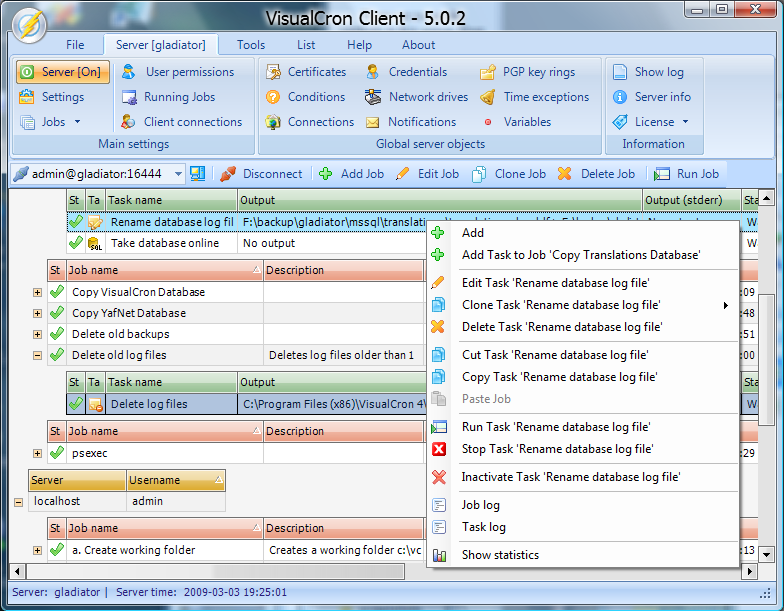Image resolution: width=784 pixels, height=611 pixels.
Task: Open the Network drives icon
Action: tap(373, 97)
